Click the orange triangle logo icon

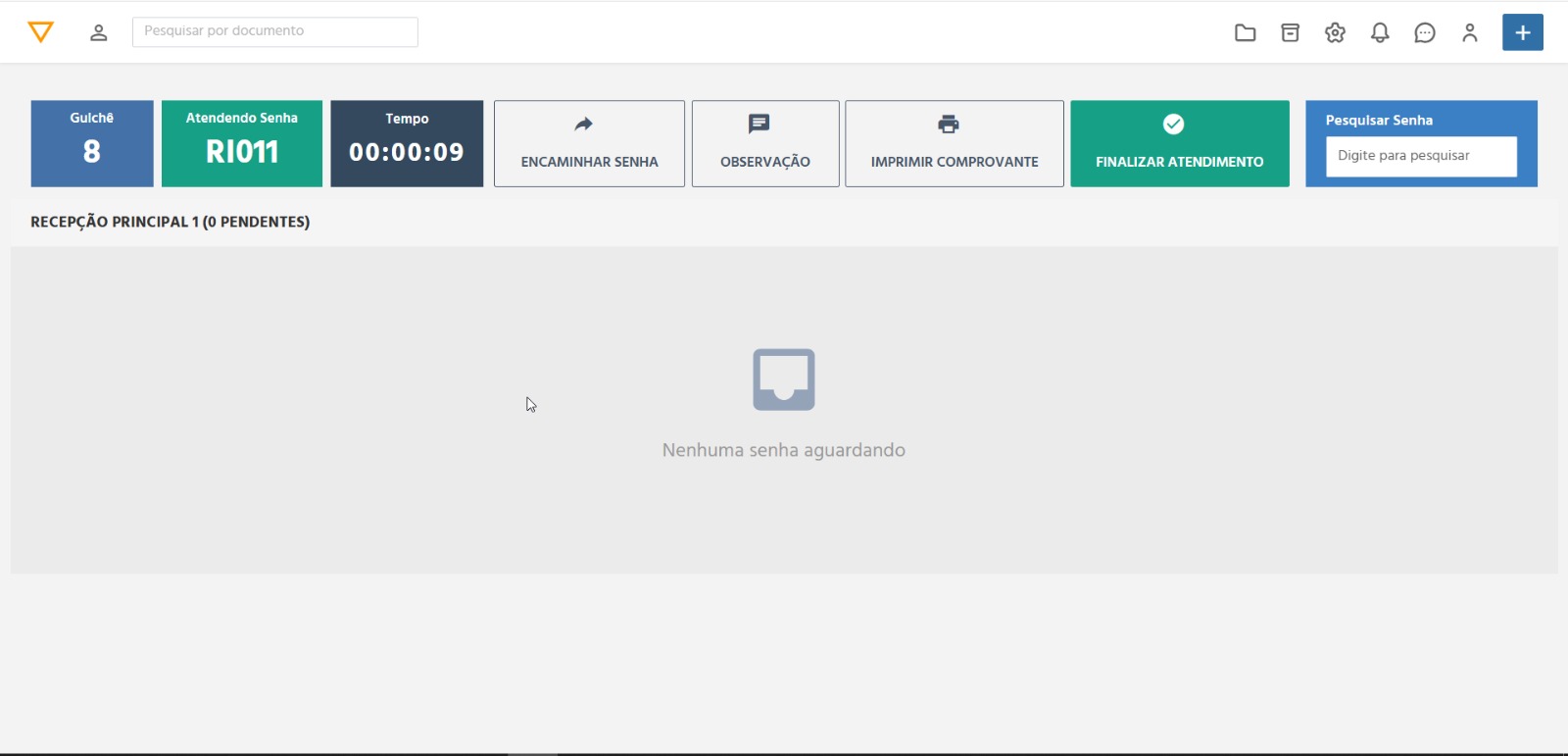[x=40, y=32]
